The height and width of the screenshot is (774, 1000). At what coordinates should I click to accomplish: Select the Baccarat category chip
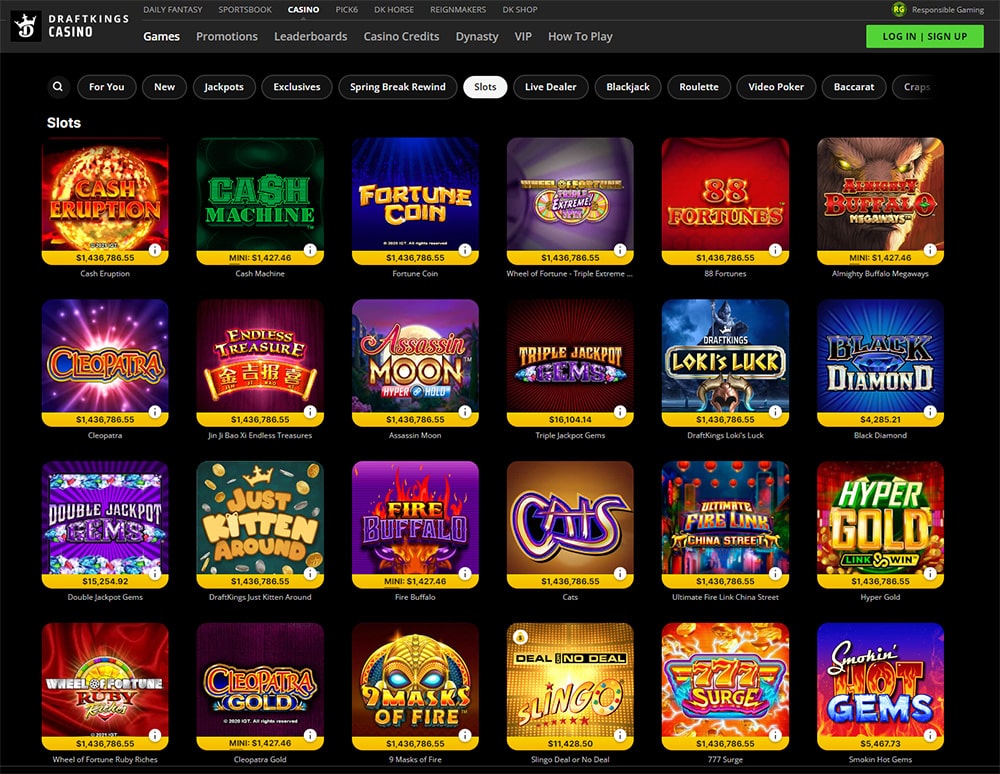pos(853,87)
